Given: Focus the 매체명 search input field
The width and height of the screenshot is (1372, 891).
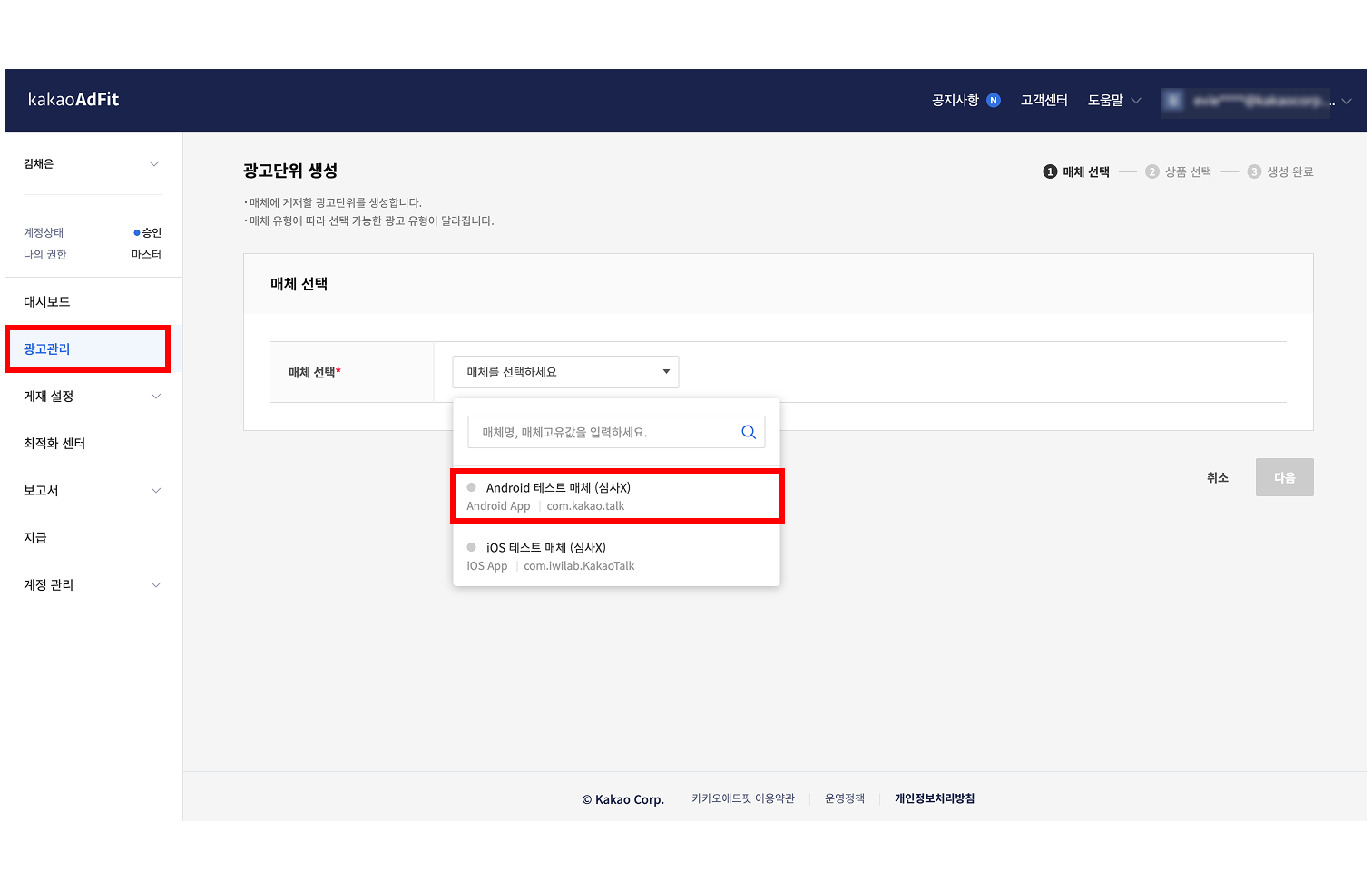Looking at the screenshot, I should pyautogui.click(x=616, y=432).
